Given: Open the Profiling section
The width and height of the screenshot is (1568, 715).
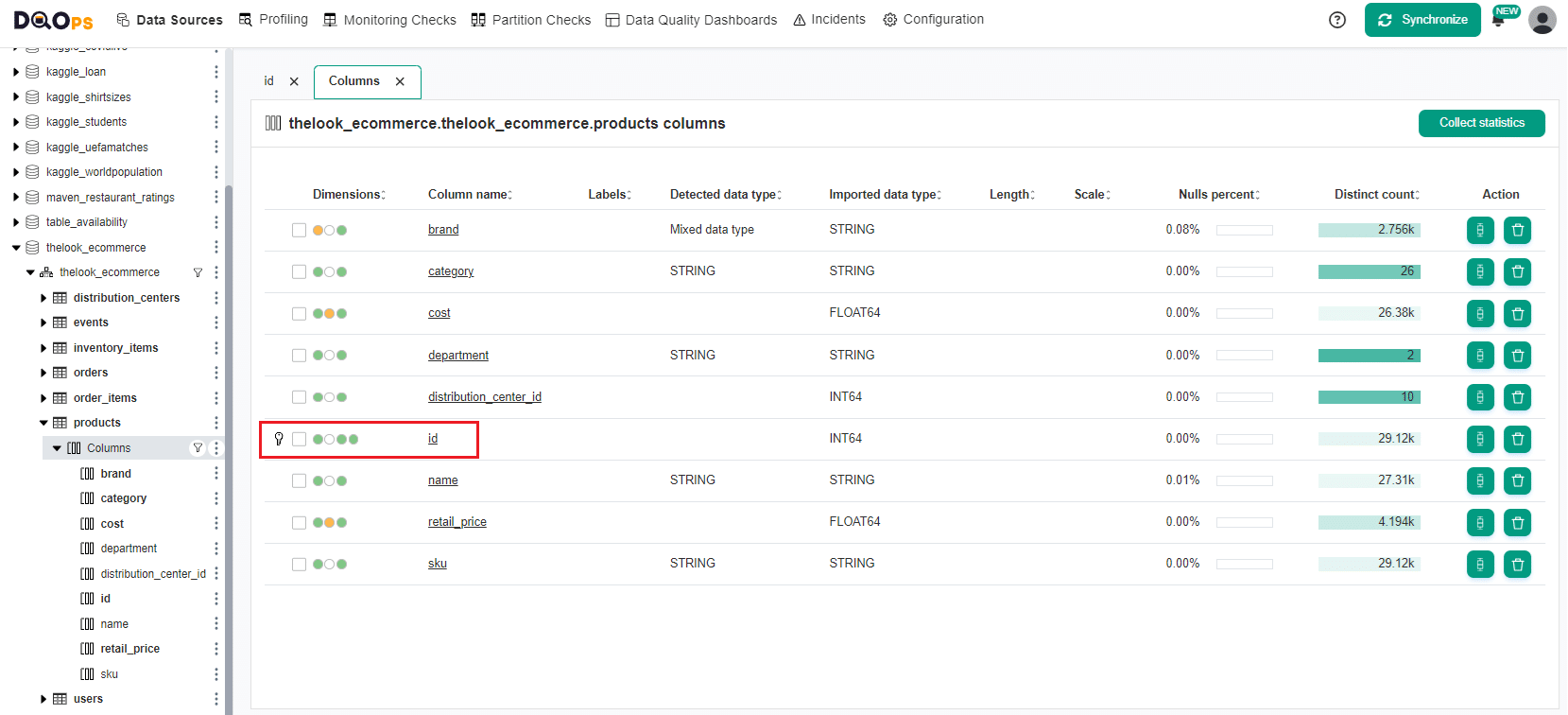Looking at the screenshot, I should point(273,20).
